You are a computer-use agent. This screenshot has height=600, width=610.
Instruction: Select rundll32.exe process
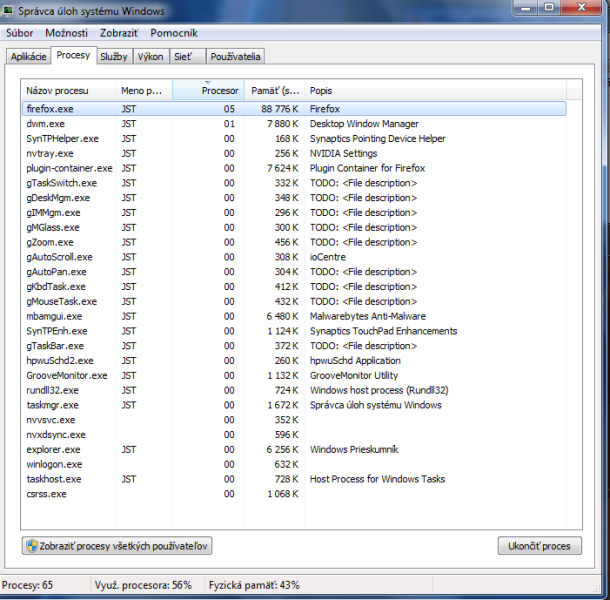(294, 390)
